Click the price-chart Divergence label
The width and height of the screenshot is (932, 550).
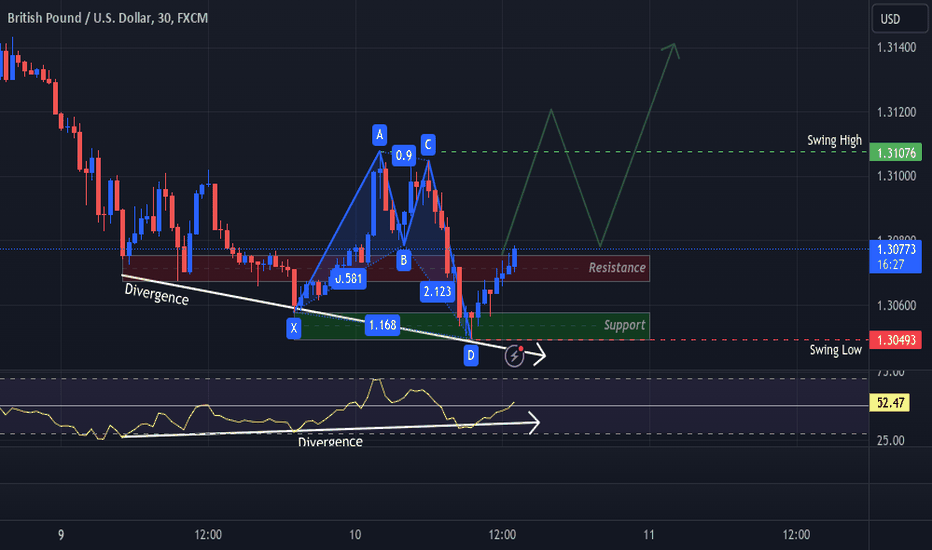coord(157,294)
